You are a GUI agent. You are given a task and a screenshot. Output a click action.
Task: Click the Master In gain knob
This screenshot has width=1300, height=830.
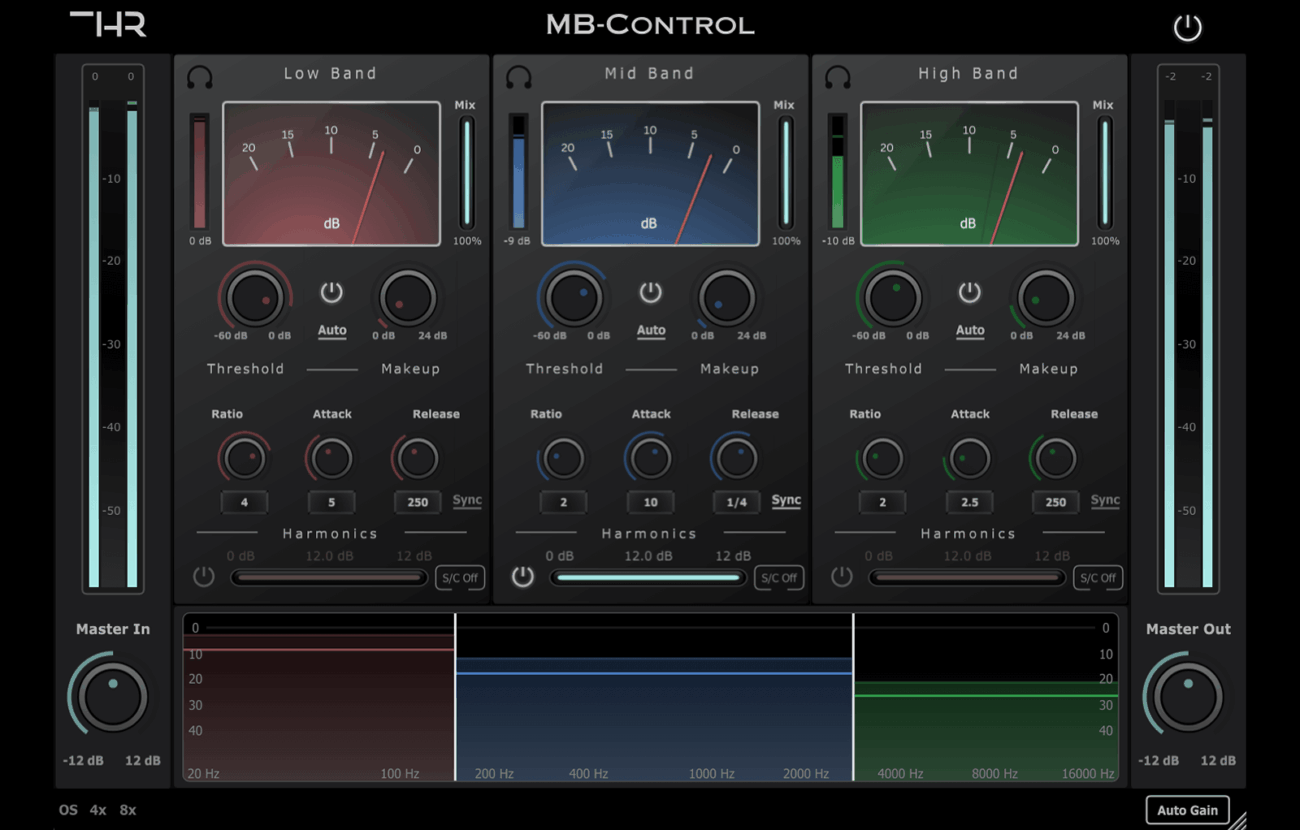[113, 697]
